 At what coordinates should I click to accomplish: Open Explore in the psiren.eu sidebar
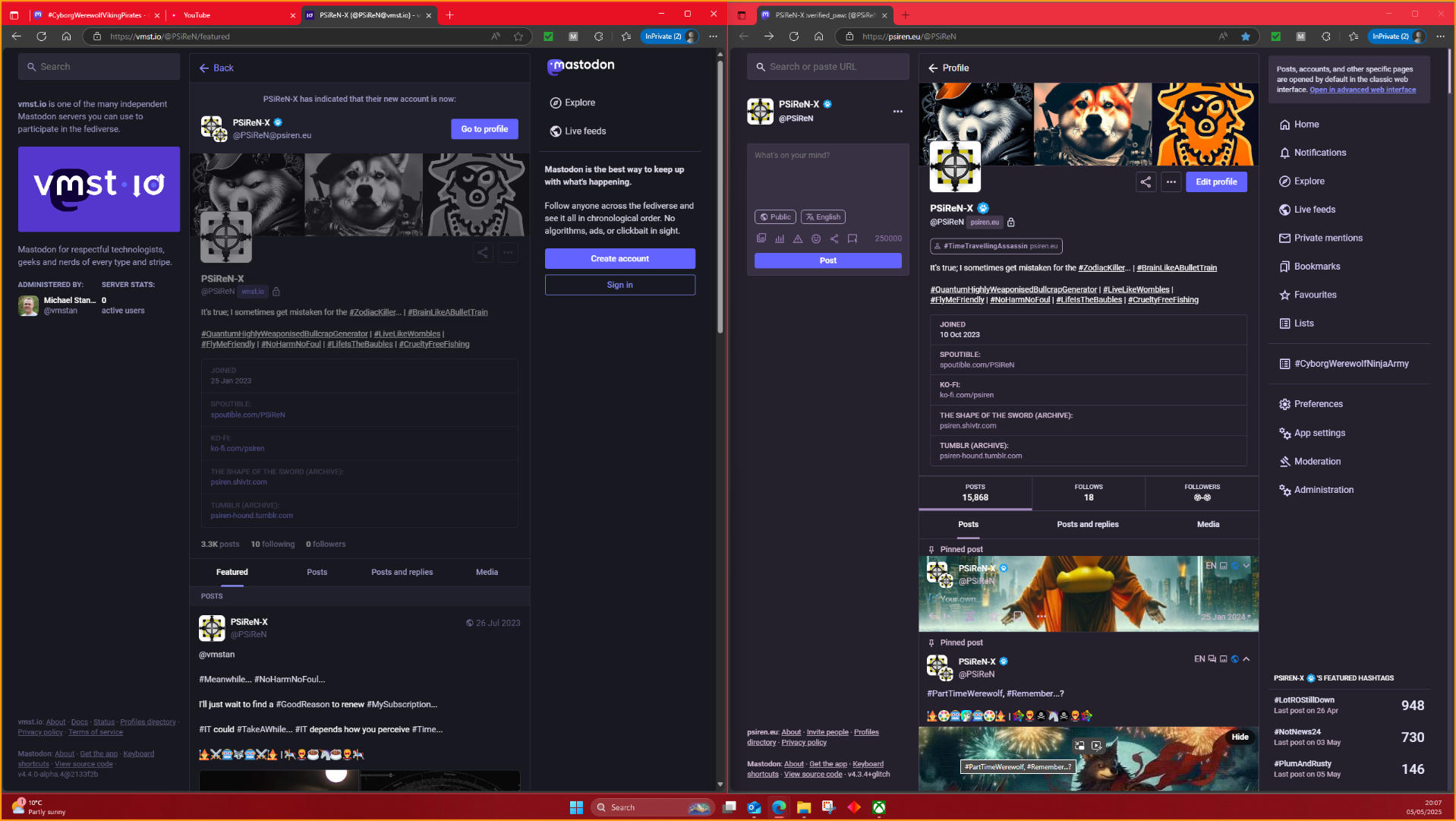click(1302, 182)
